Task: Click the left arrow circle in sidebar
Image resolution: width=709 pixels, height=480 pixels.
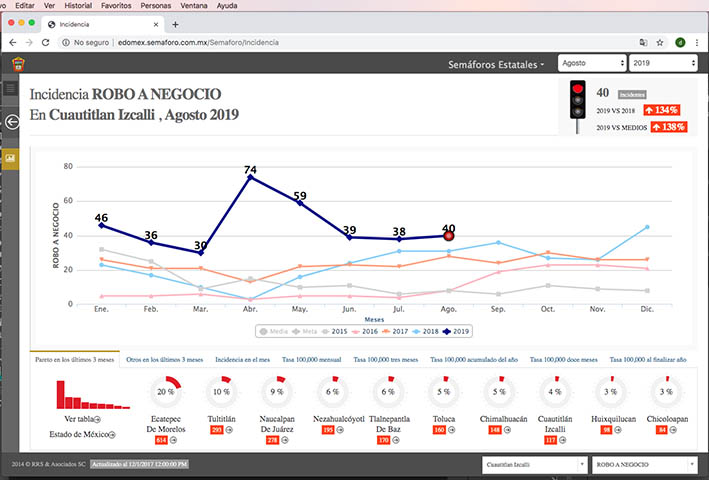Action: [x=11, y=122]
